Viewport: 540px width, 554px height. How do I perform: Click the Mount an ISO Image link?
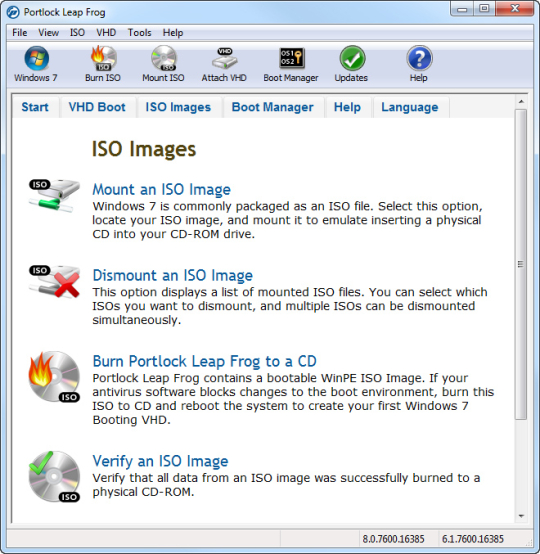point(162,190)
